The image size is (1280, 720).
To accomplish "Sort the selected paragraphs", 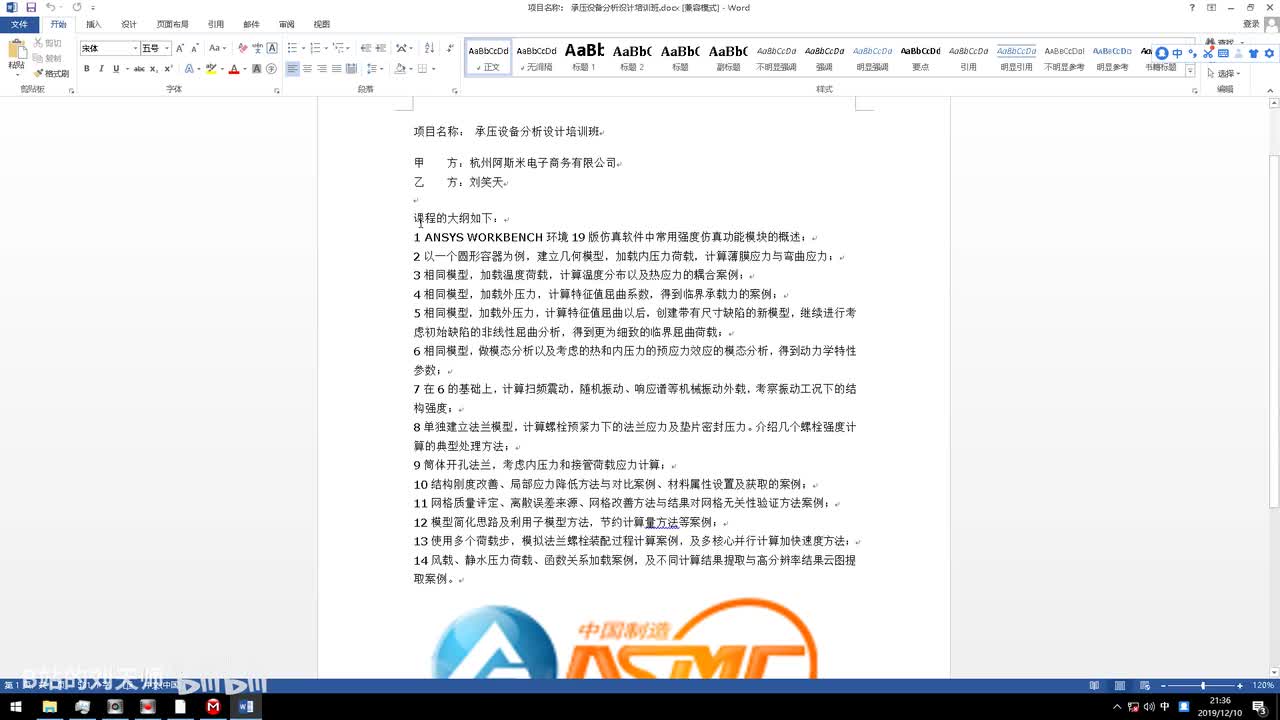I will click(428, 48).
